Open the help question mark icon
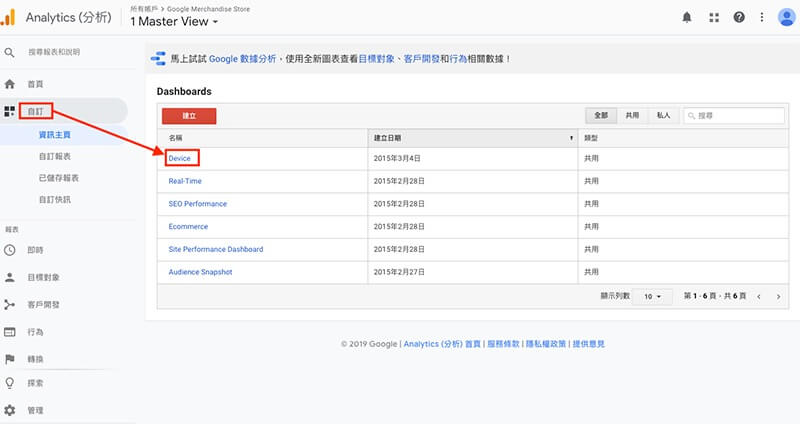 point(739,17)
